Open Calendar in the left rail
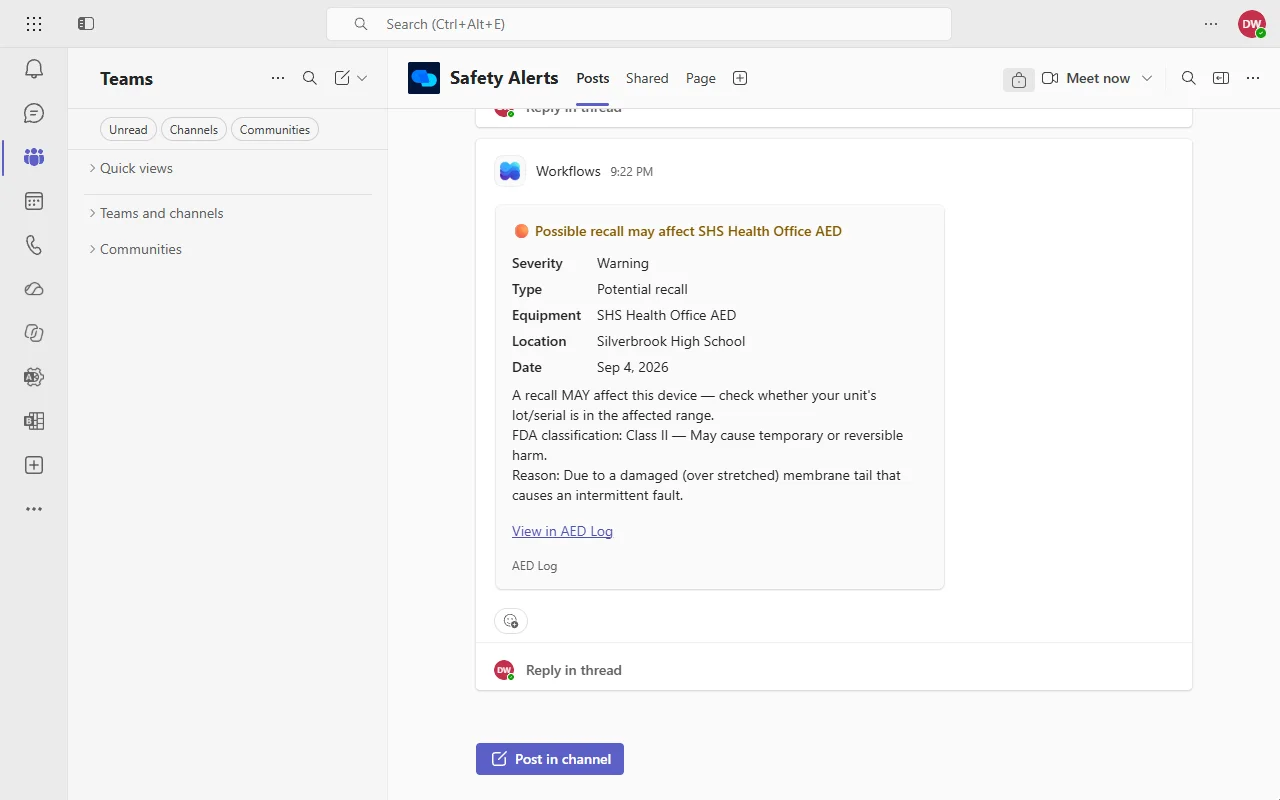This screenshot has height=800, width=1280. pos(34,201)
